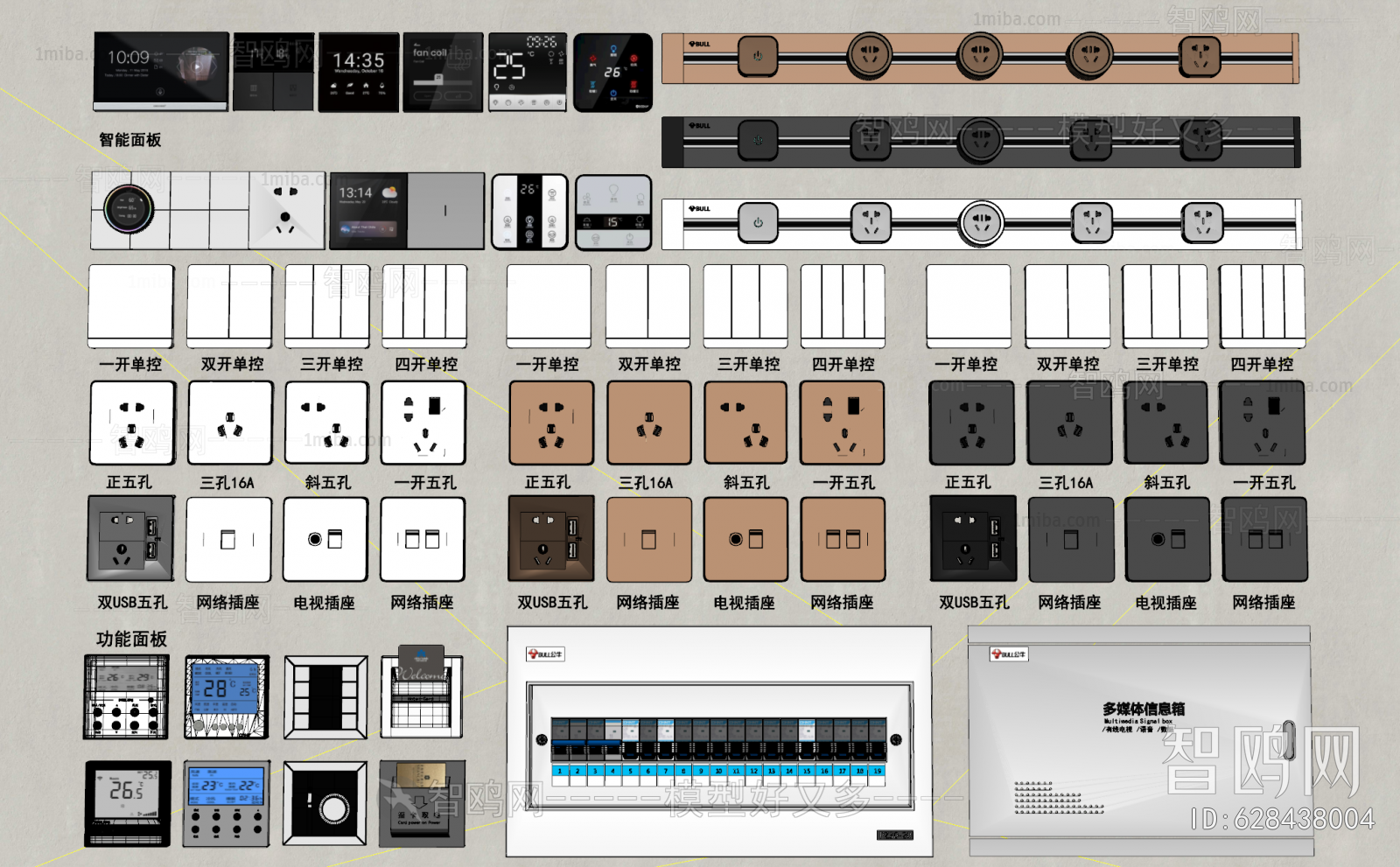Screen dimensions: 1400x867
Task: Choose the copper dual-port 网络插座
Action: (x=843, y=540)
